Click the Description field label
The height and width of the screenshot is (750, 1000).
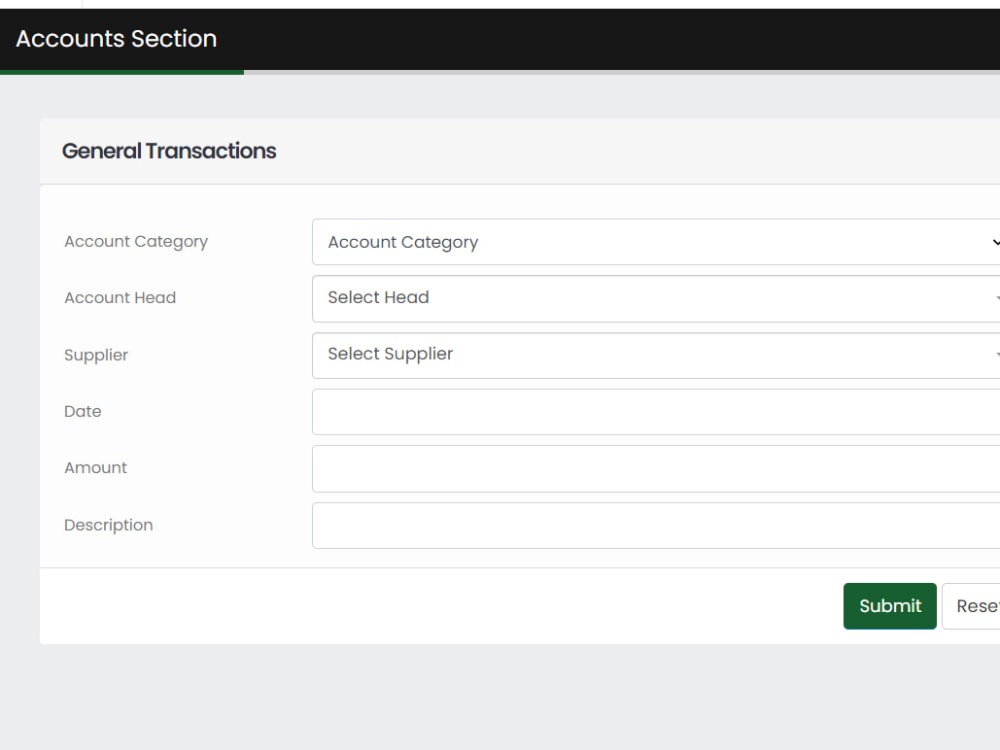pyautogui.click(x=108, y=526)
